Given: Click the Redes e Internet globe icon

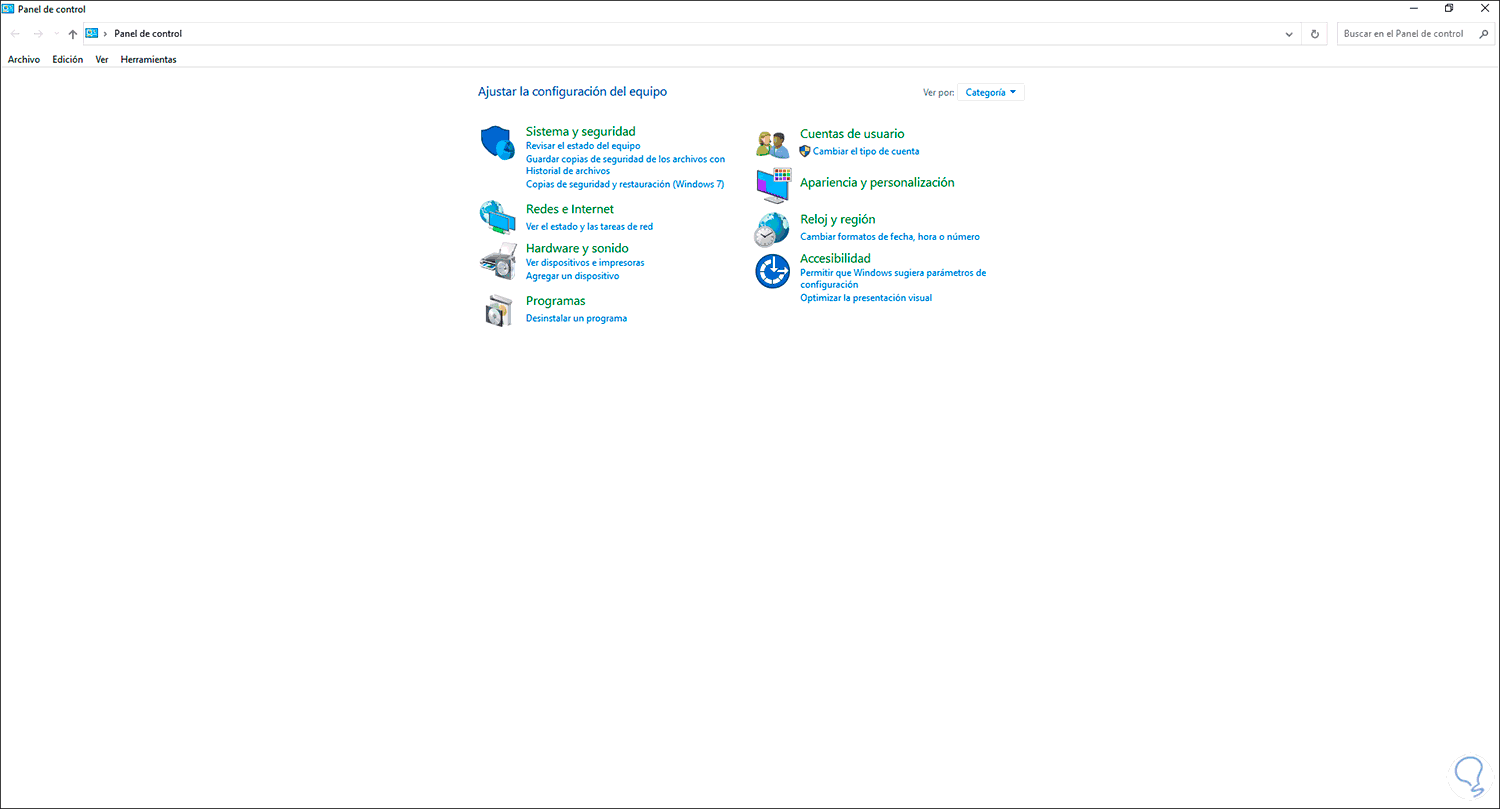Looking at the screenshot, I should 497,217.
